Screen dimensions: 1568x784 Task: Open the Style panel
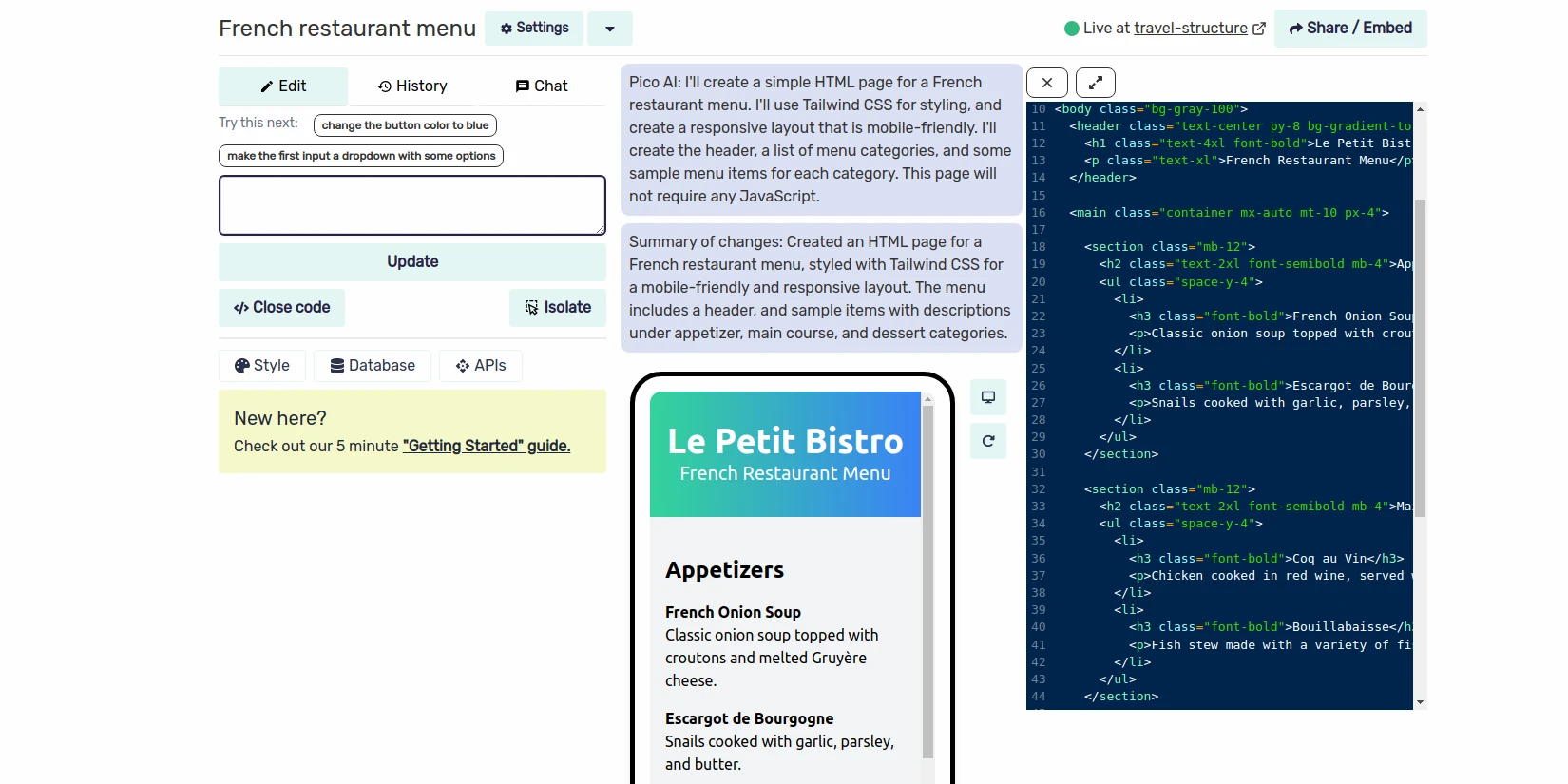tap(262, 366)
